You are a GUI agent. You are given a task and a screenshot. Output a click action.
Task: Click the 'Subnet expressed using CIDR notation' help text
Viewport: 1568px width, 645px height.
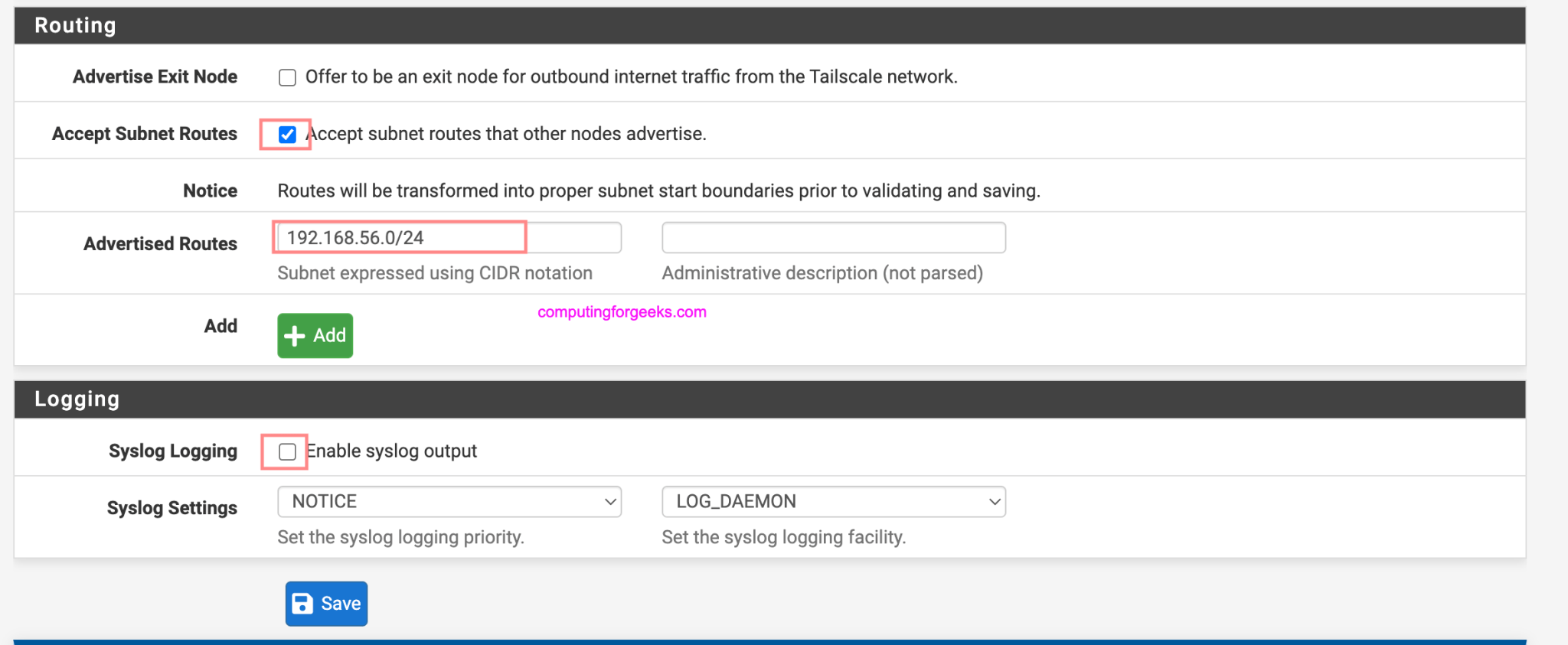coord(435,273)
